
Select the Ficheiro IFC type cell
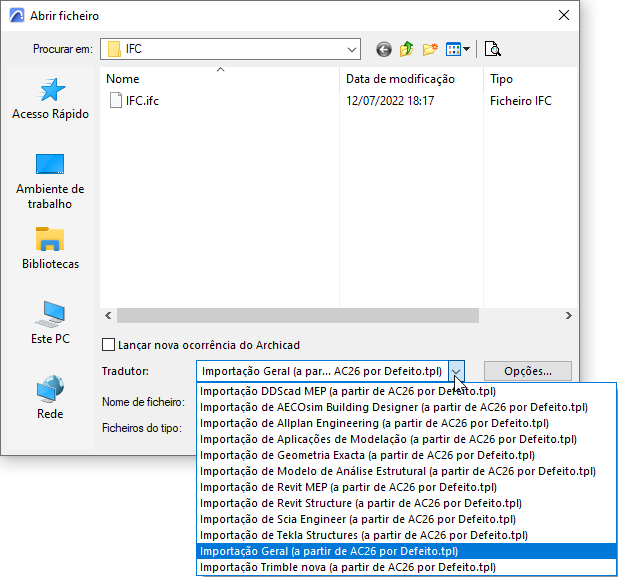point(521,101)
